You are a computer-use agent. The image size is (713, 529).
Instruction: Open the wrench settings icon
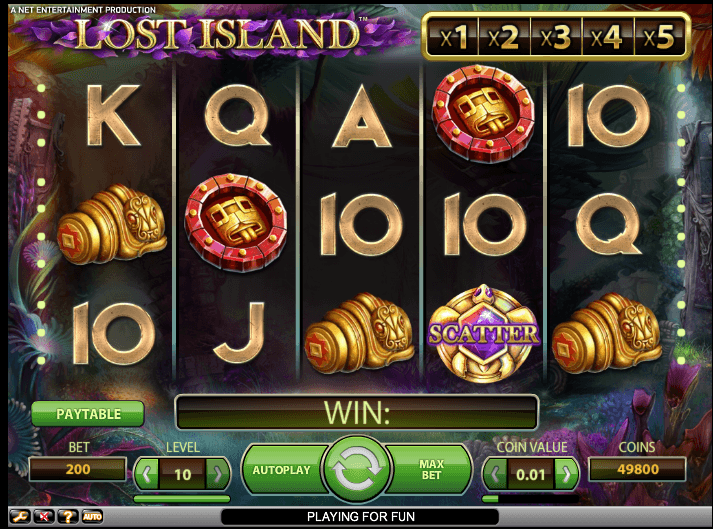(x=20, y=516)
